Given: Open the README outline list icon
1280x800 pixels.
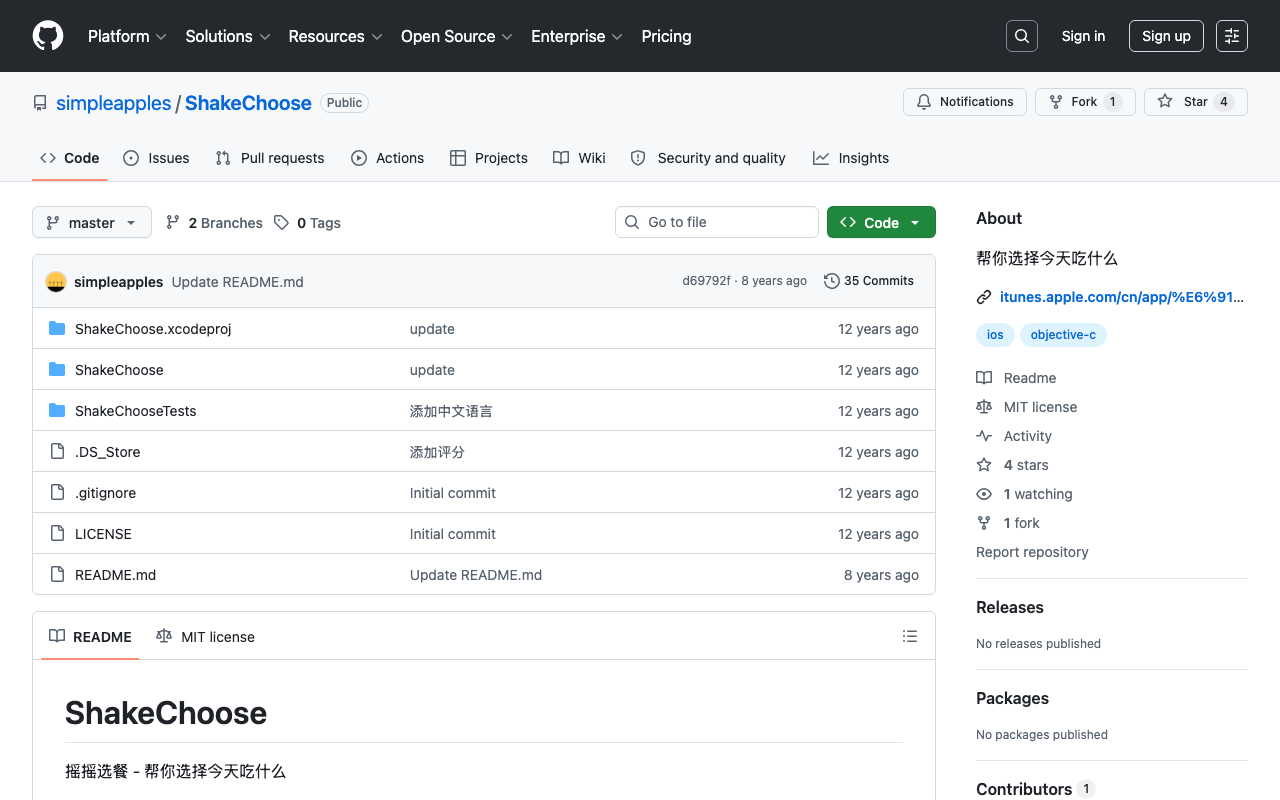Looking at the screenshot, I should point(910,636).
